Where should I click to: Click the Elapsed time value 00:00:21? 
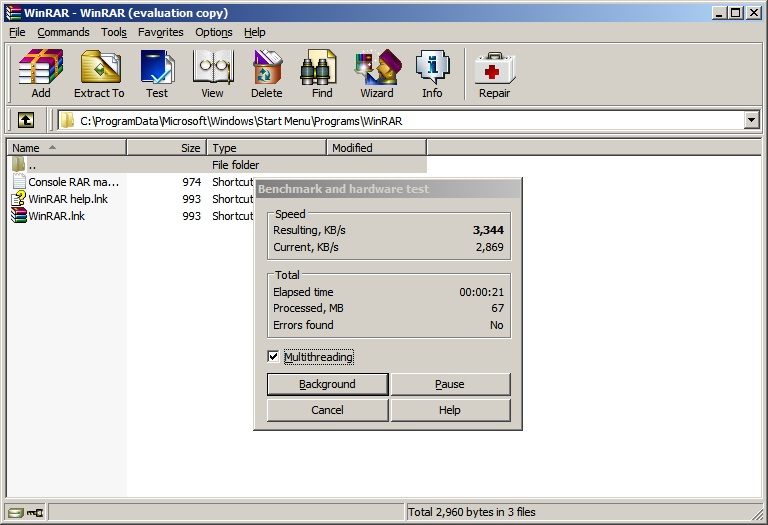[x=481, y=292]
